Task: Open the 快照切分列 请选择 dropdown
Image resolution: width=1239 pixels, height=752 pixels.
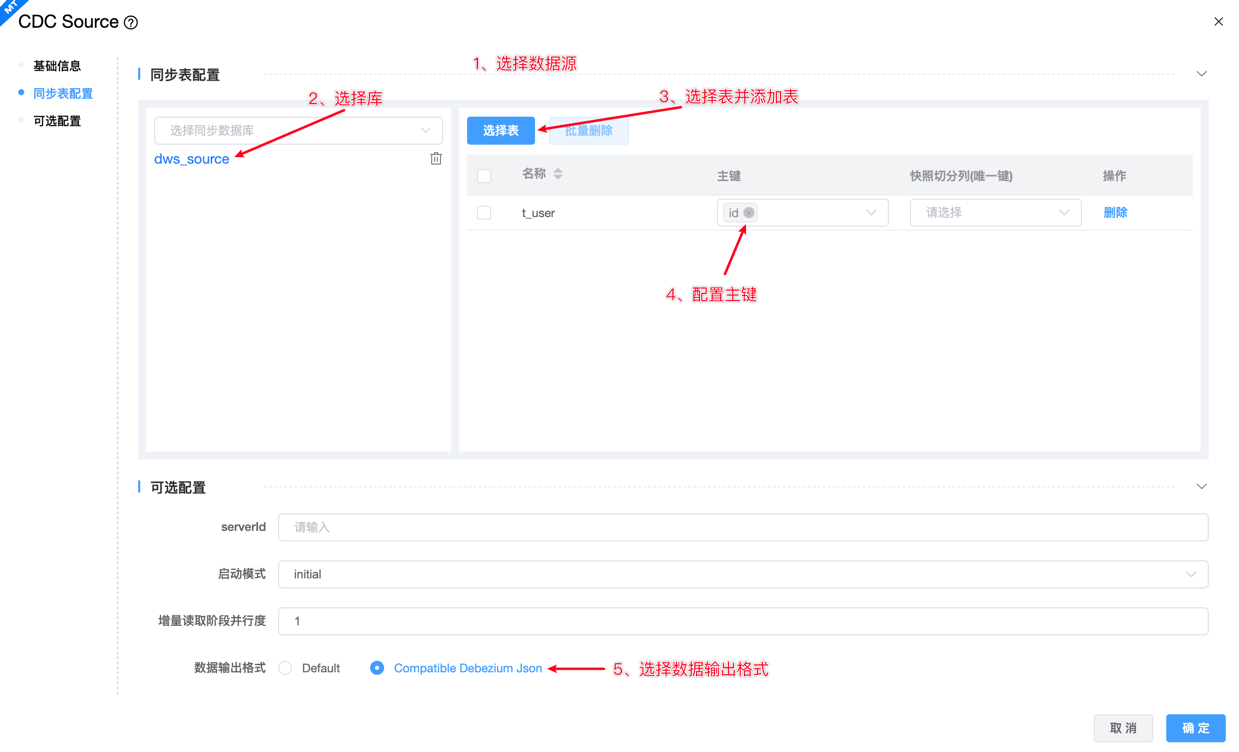Action: point(994,213)
